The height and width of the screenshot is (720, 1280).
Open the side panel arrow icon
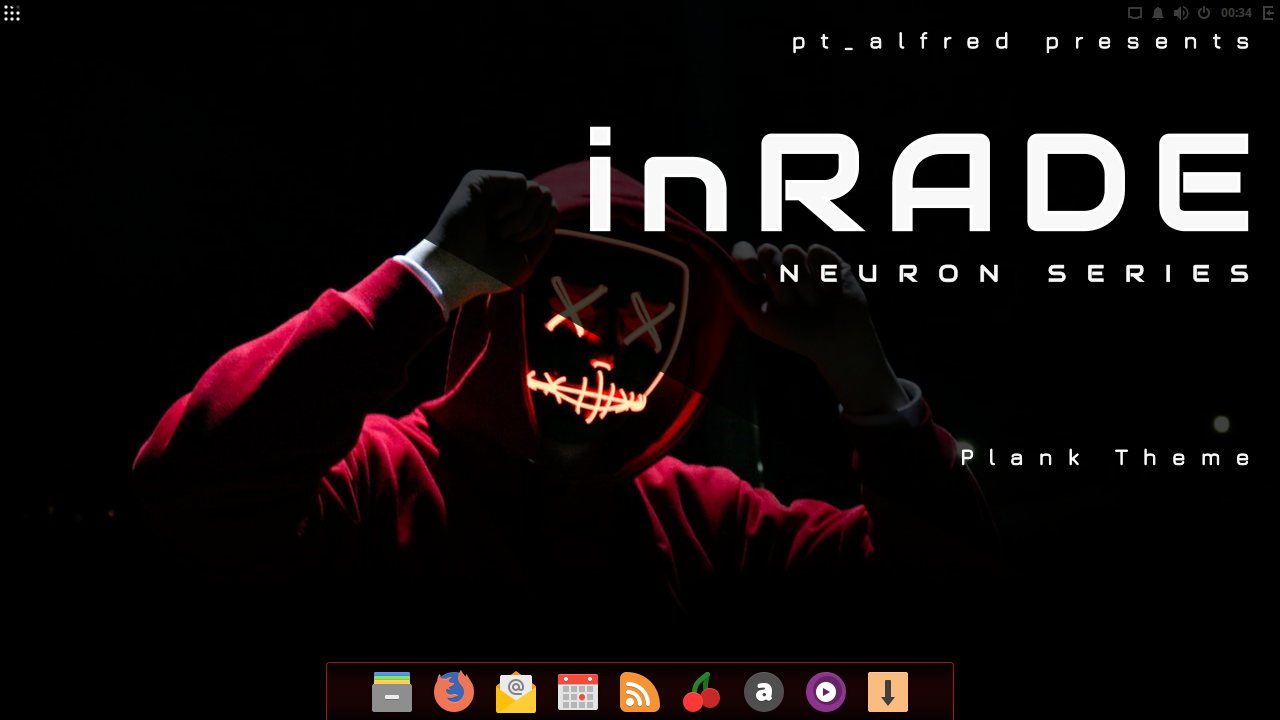pos(1269,13)
